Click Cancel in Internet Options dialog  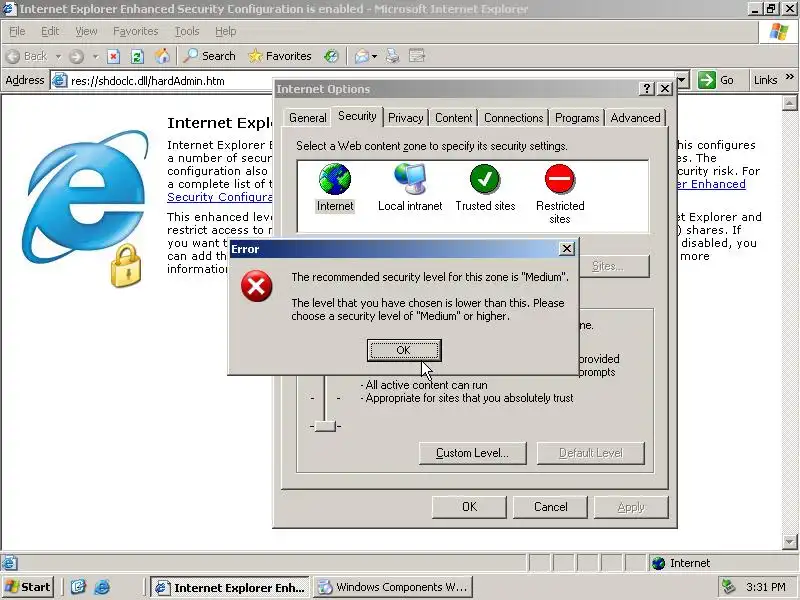pyautogui.click(x=550, y=507)
